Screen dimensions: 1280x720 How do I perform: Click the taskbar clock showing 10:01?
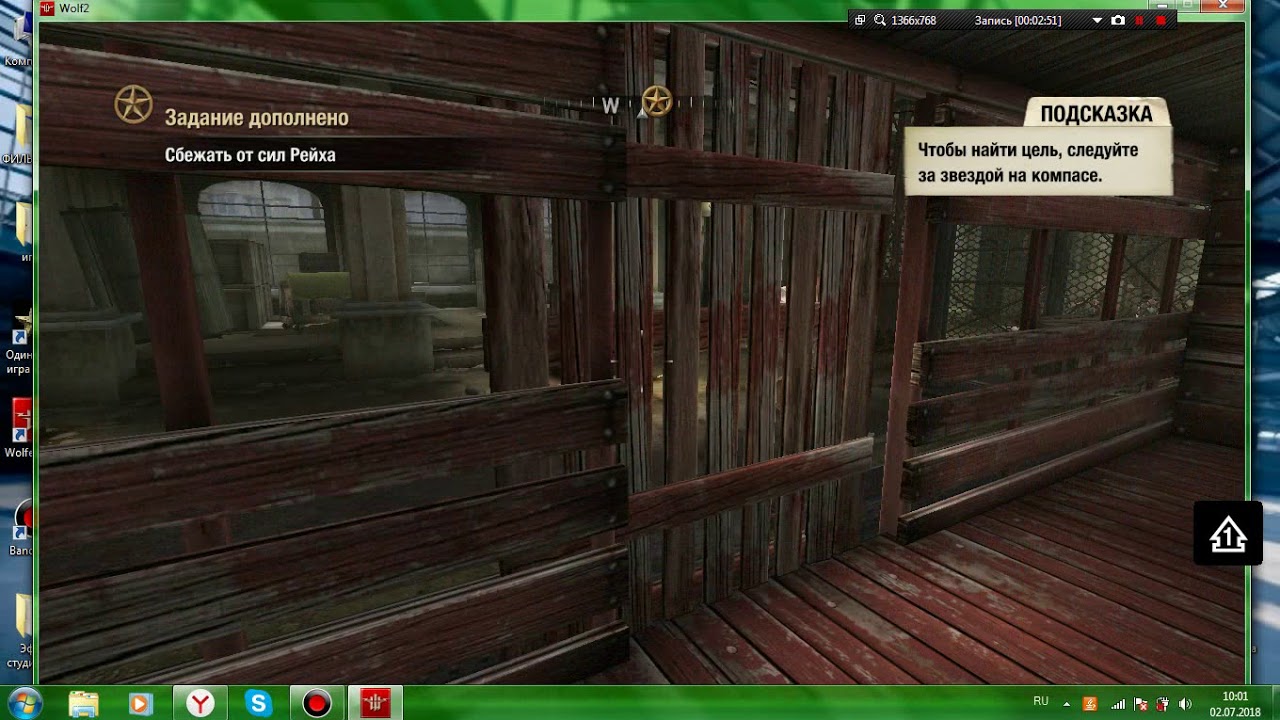tap(1235, 704)
